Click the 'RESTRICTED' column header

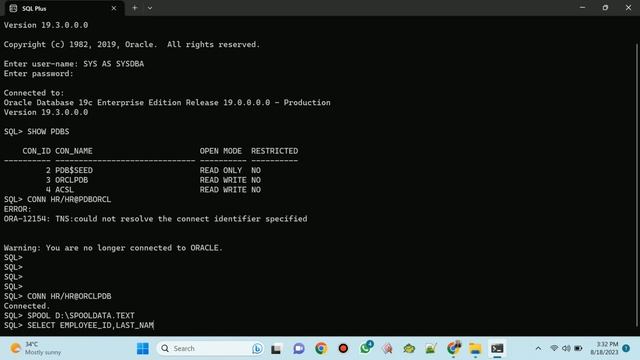tap(274, 151)
